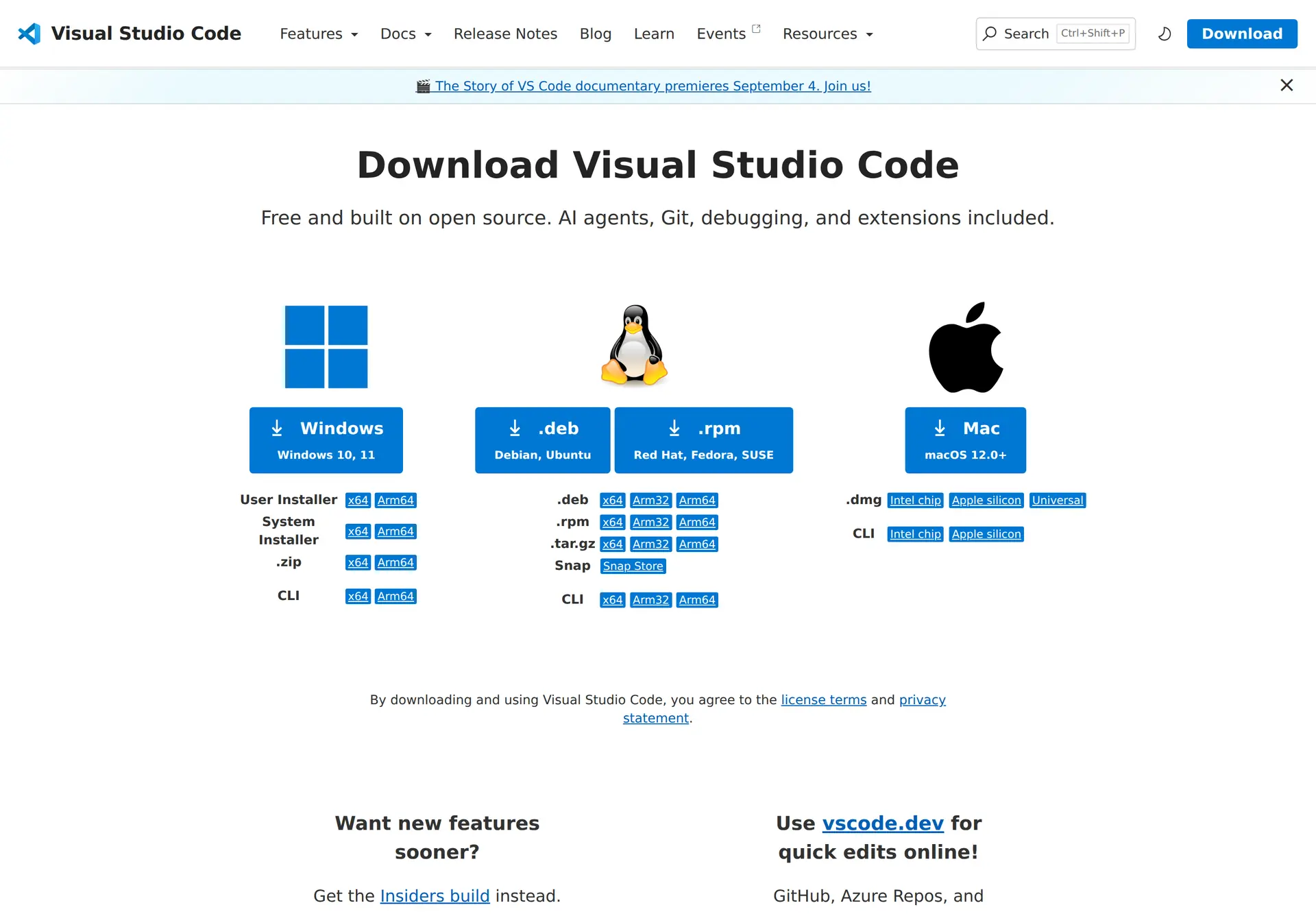Image resolution: width=1316 pixels, height=914 pixels.
Task: Open the Snap Store link
Action: pyautogui.click(x=633, y=566)
